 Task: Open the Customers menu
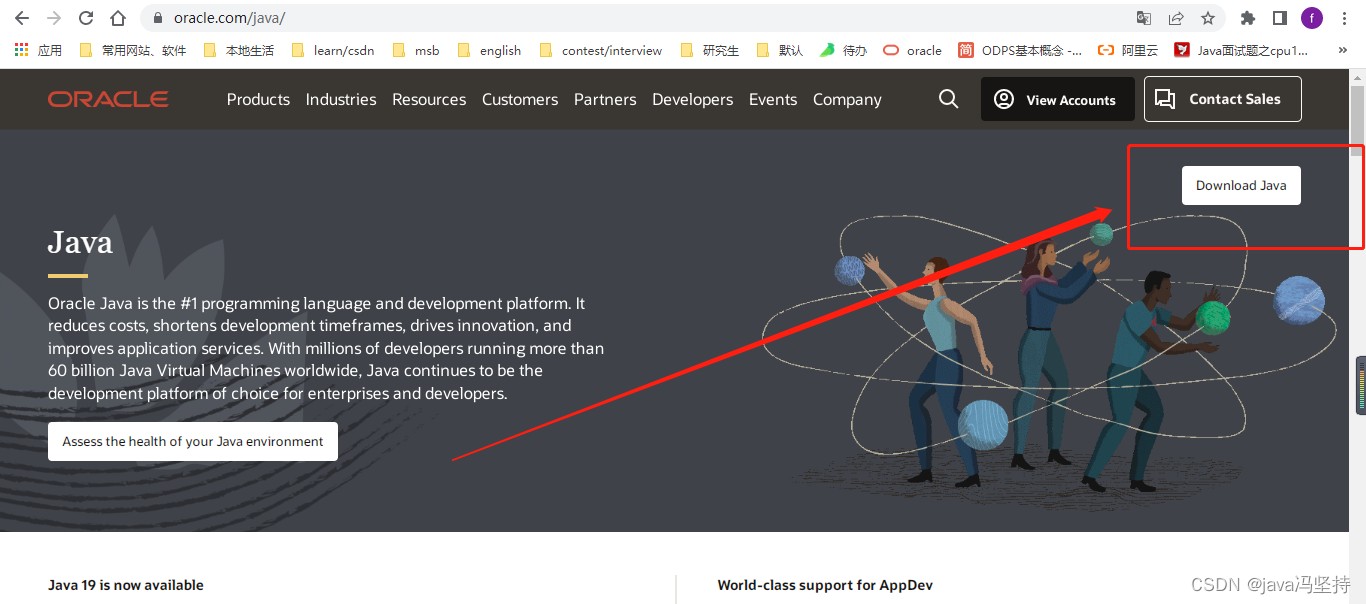click(520, 99)
